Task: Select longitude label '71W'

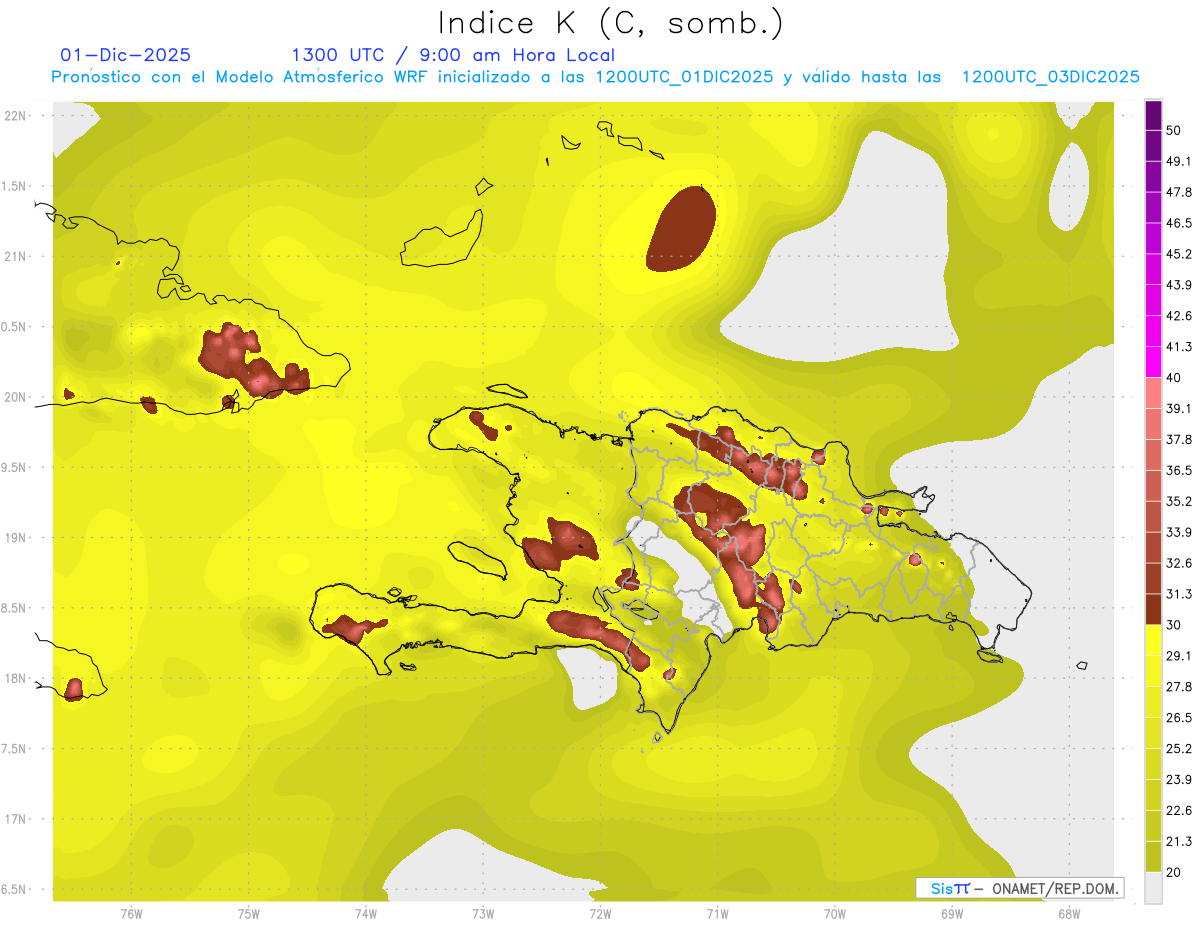Action: [717, 914]
